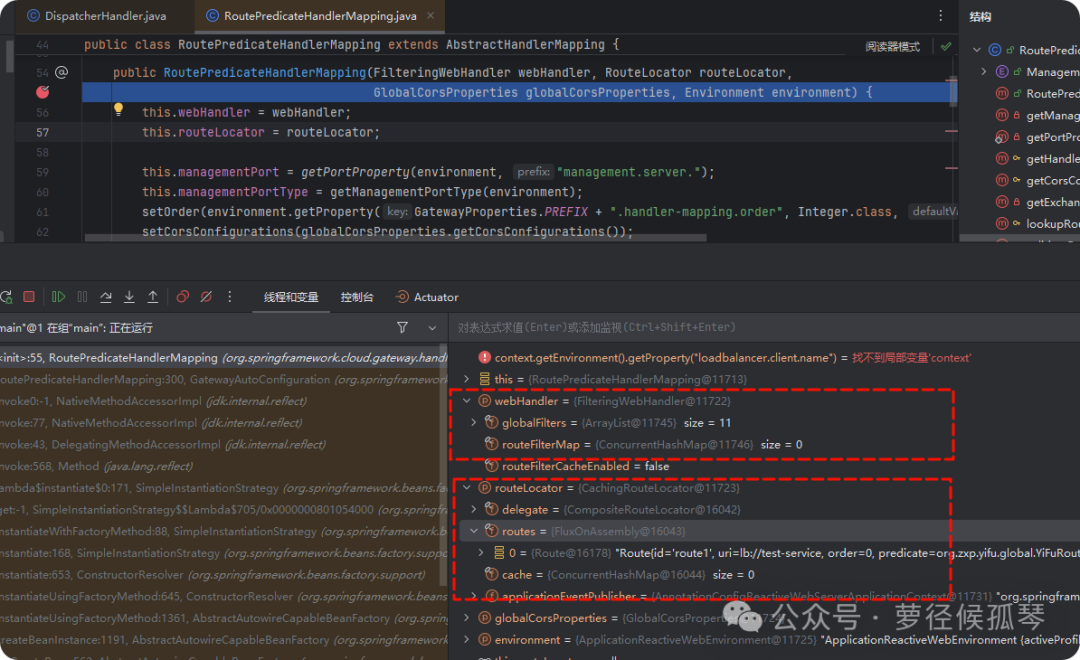Select createBeanInstance:1191 frame
Viewport: 1080px width, 660px height.
(x=224, y=639)
